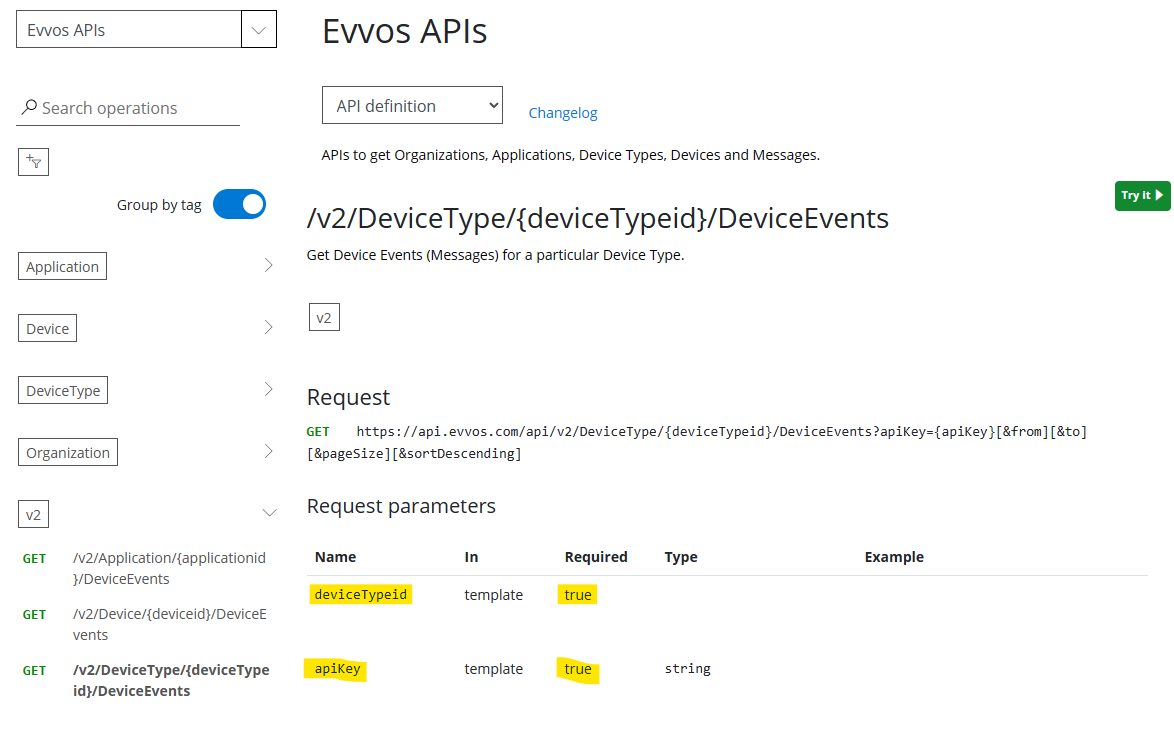Select the Organization tag

point(68,453)
